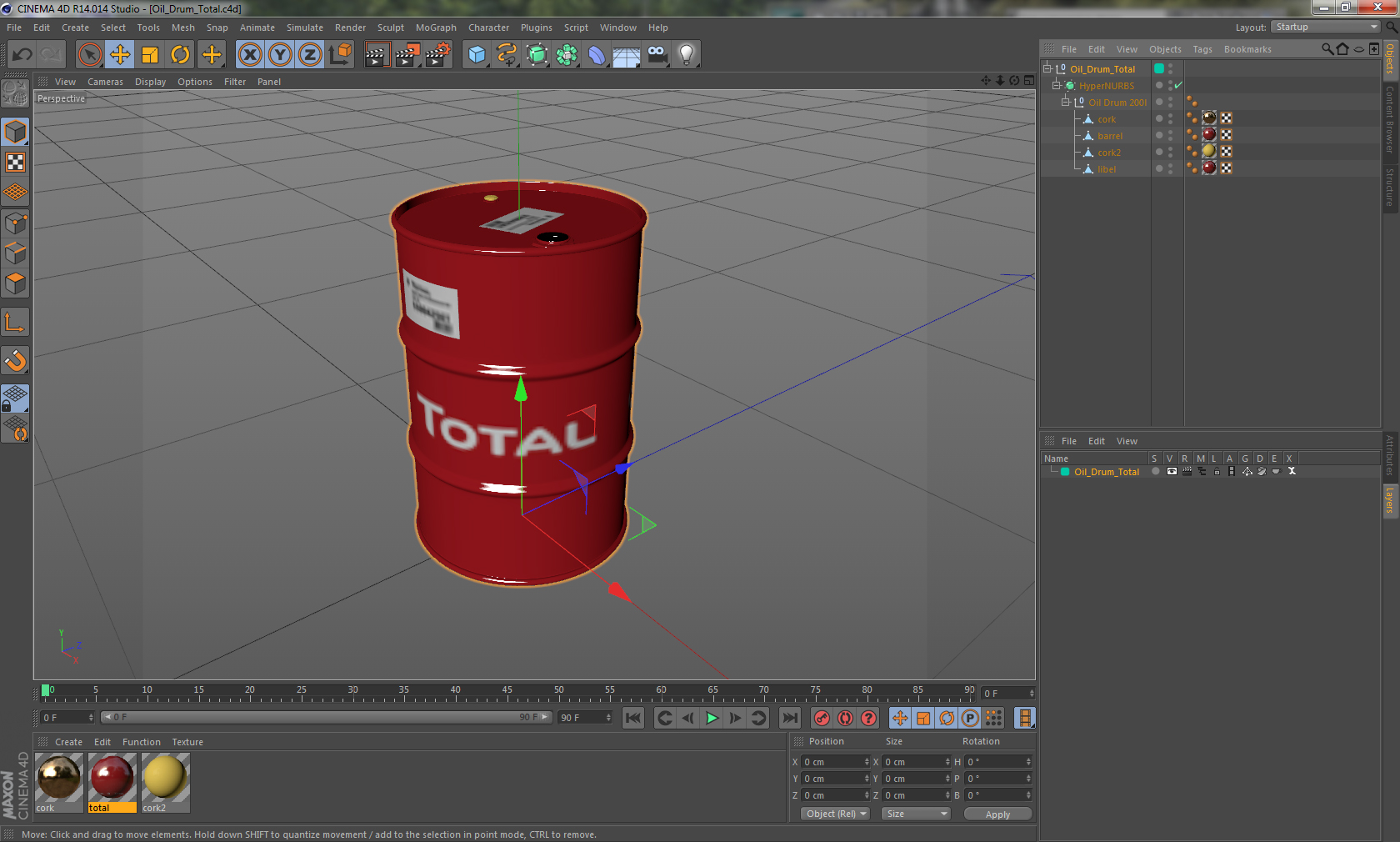Collapse the Oil Drum 200l node
Viewport: 1400px width, 842px height.
click(x=1065, y=102)
